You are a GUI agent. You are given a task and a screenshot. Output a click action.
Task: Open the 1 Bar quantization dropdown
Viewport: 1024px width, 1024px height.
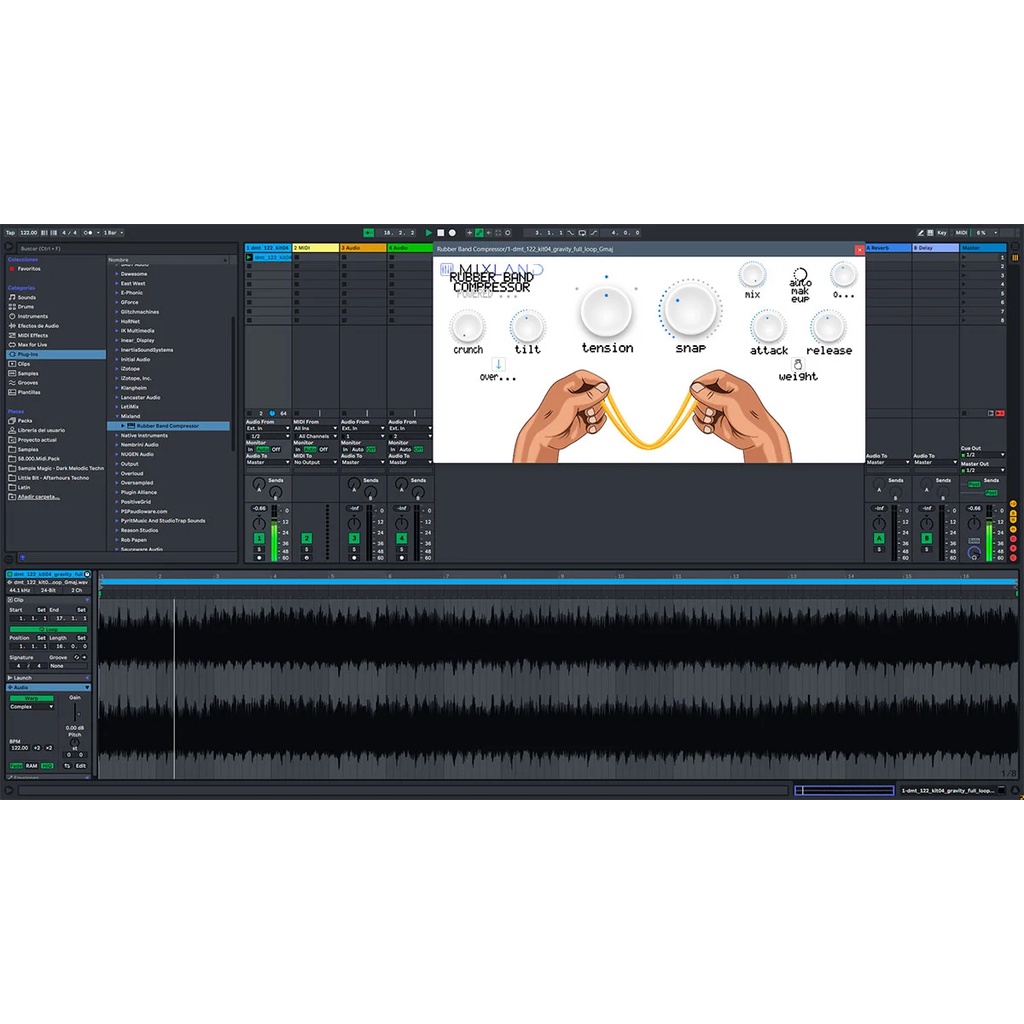113,232
